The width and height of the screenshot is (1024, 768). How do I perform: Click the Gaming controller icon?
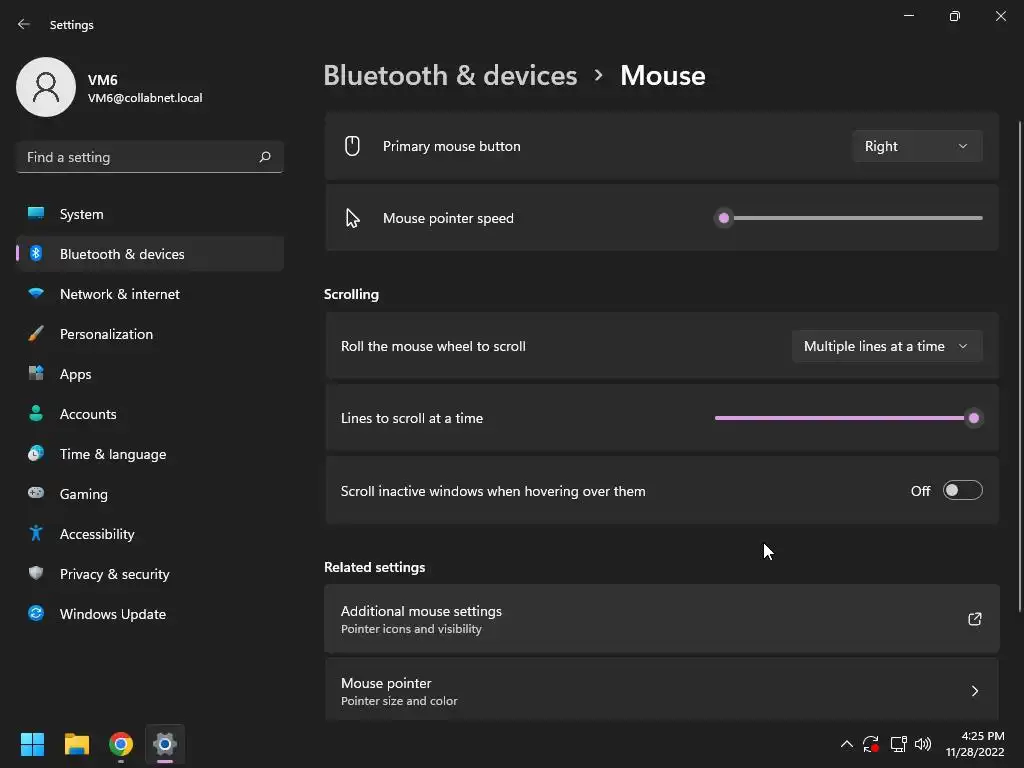click(x=36, y=493)
